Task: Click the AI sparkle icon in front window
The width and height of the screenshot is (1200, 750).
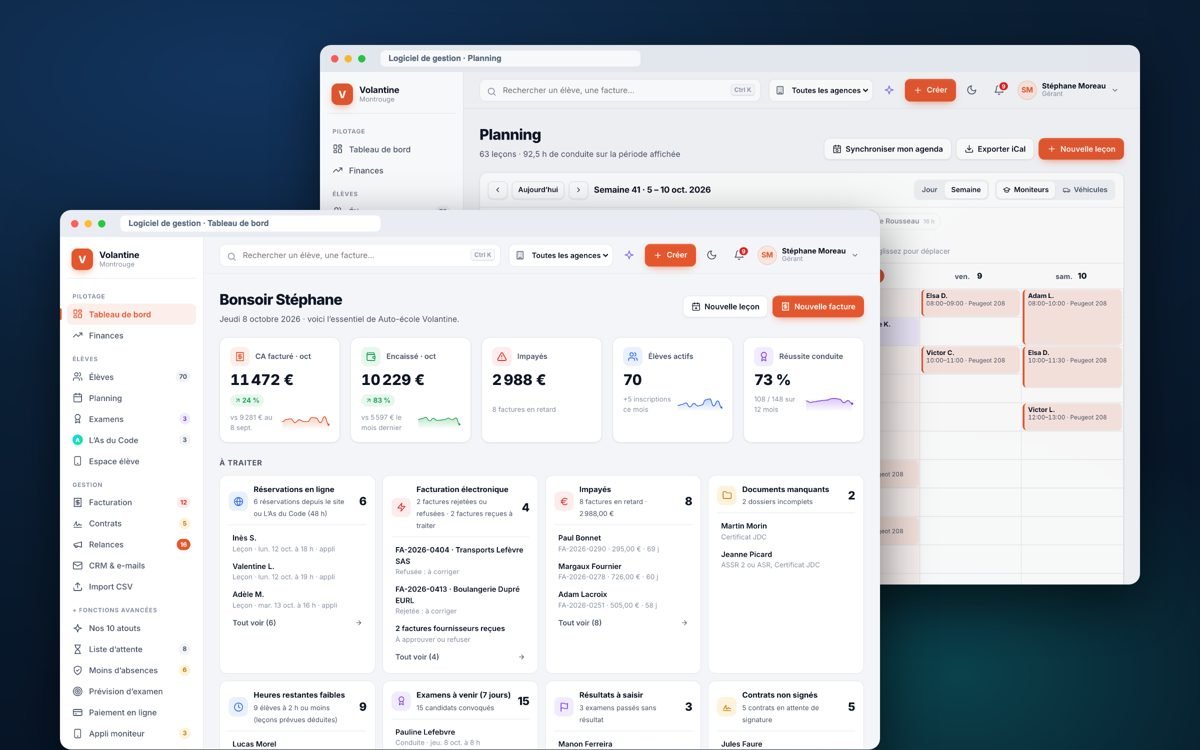Action: click(629, 255)
